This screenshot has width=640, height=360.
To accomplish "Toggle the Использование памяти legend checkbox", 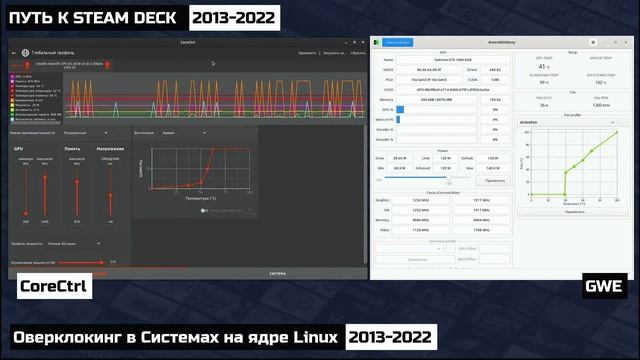I will coord(12,115).
